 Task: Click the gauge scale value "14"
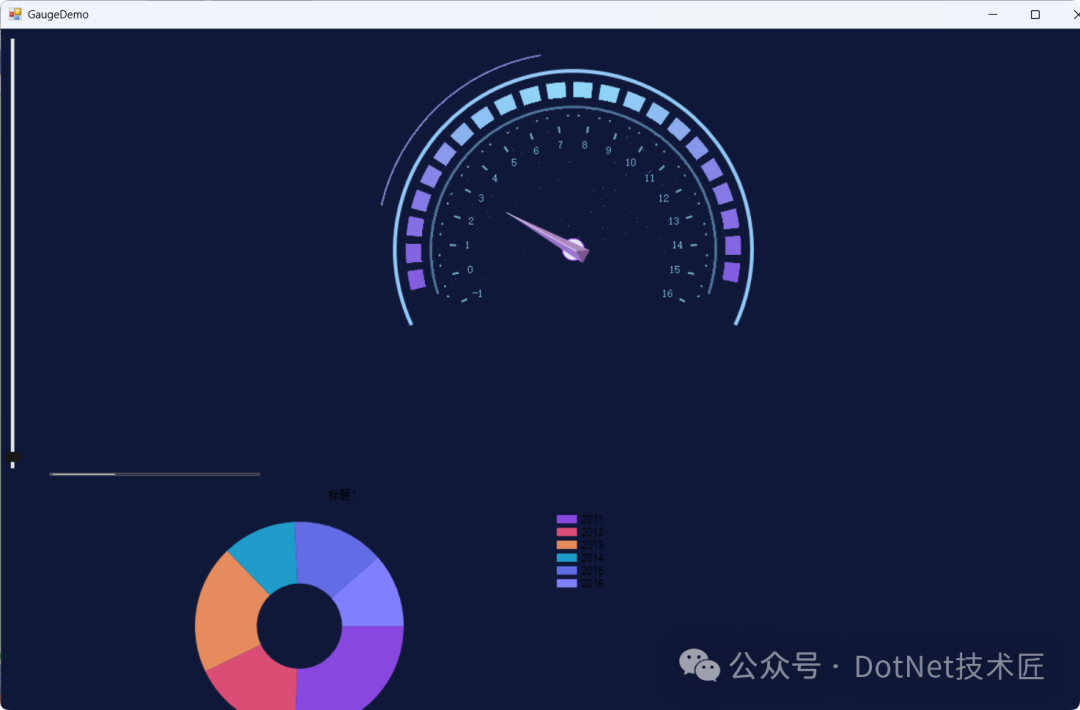tap(677, 245)
